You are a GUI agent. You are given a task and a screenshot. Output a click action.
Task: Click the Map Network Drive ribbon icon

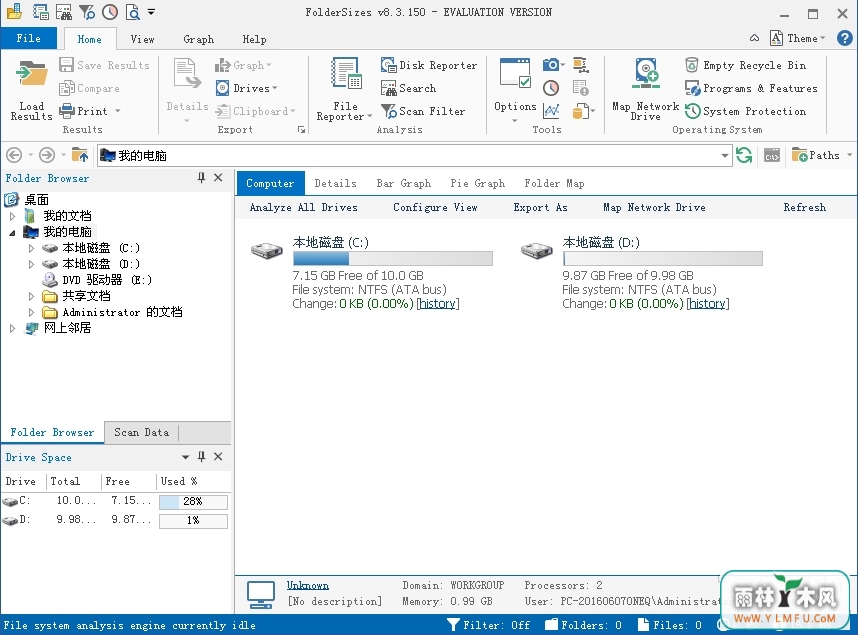646,73
